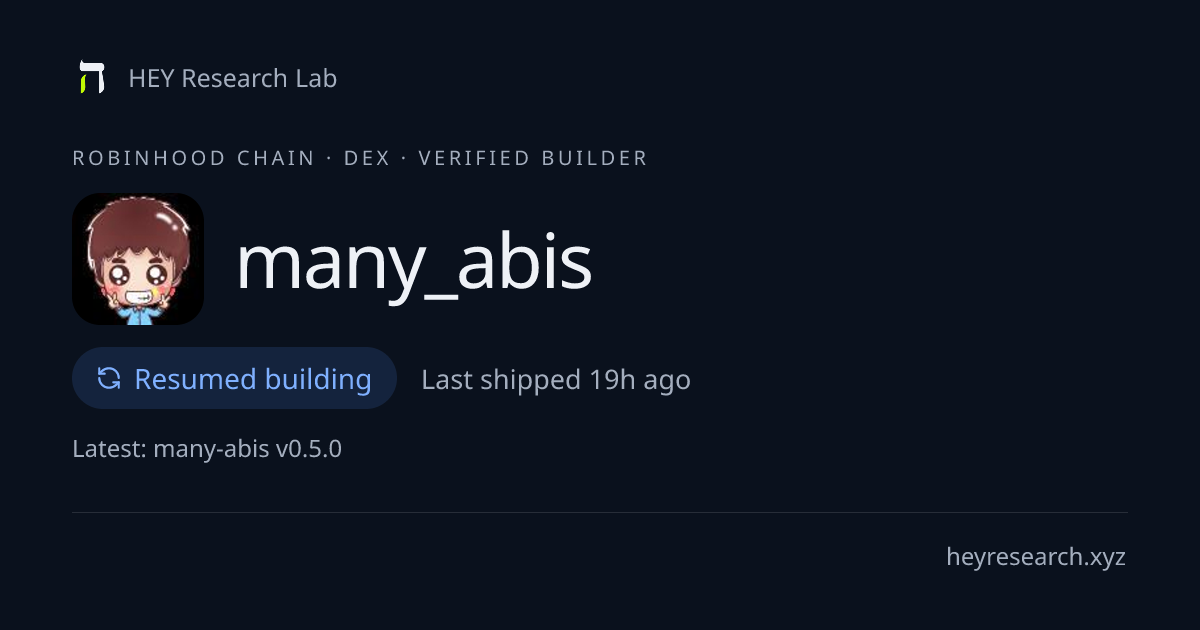Click the word Lab in header
Screen dimensions: 1200x630
pos(316,78)
